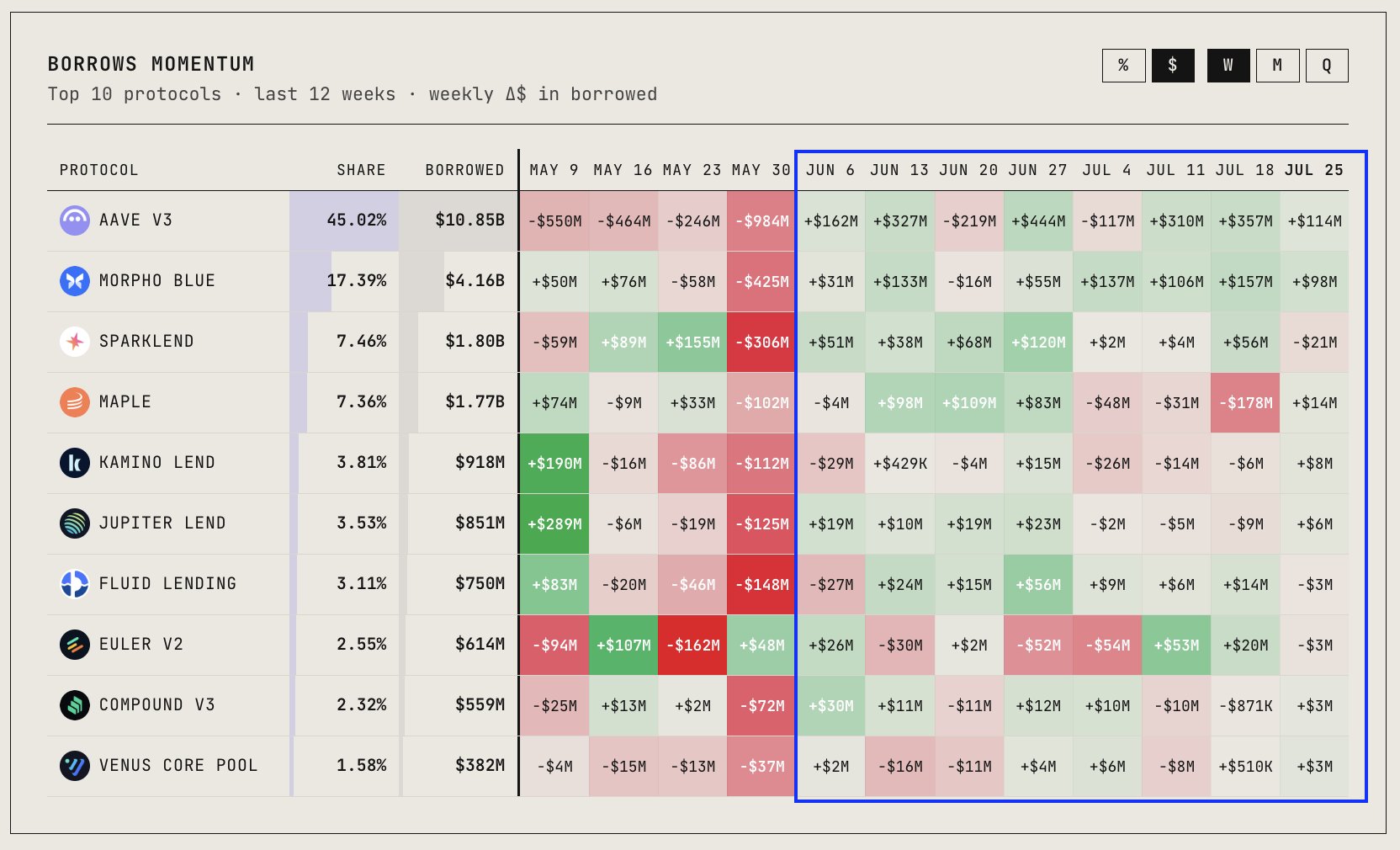The image size is (1400, 850).
Task: Select the Kamino Lend icon
Action: tap(75, 463)
